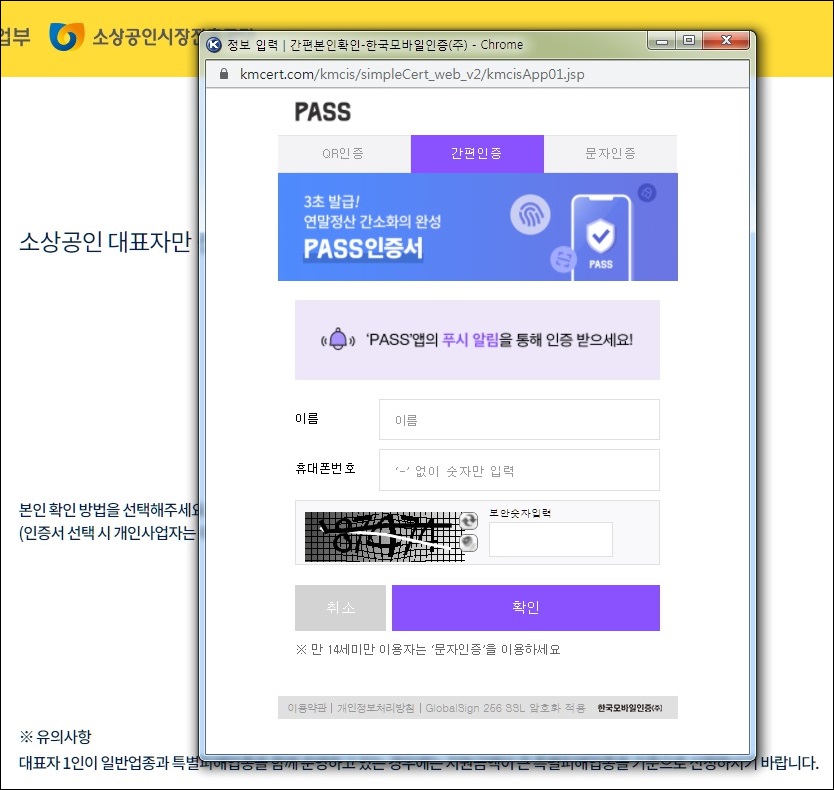Refresh the captcha image
Viewport: 834px width, 790px height.
tap(469, 521)
